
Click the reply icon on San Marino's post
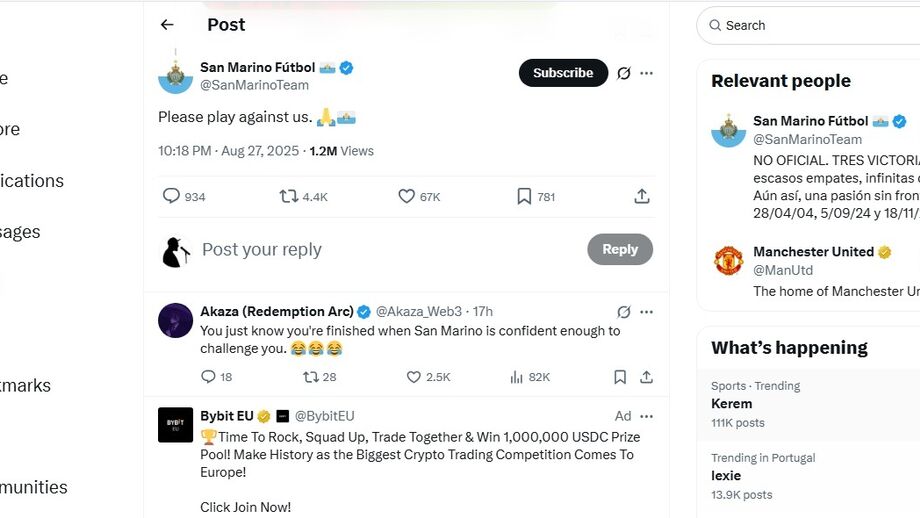click(172, 196)
